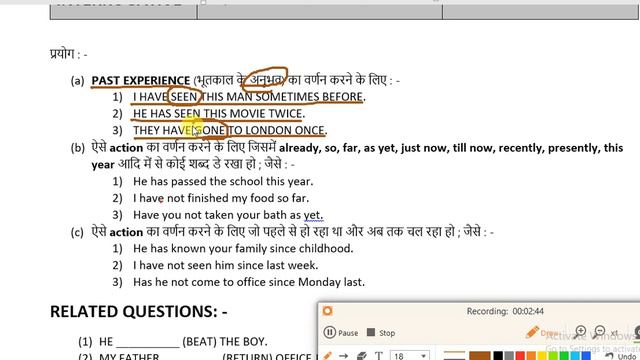Image resolution: width=640 pixels, height=360 pixels.
Task: Open the line thickness selector
Action: point(454,356)
